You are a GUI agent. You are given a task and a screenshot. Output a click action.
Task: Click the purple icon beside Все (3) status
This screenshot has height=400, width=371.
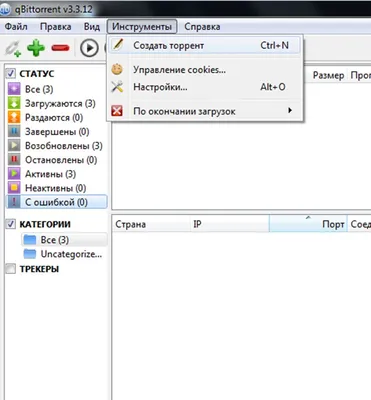(x=14, y=89)
